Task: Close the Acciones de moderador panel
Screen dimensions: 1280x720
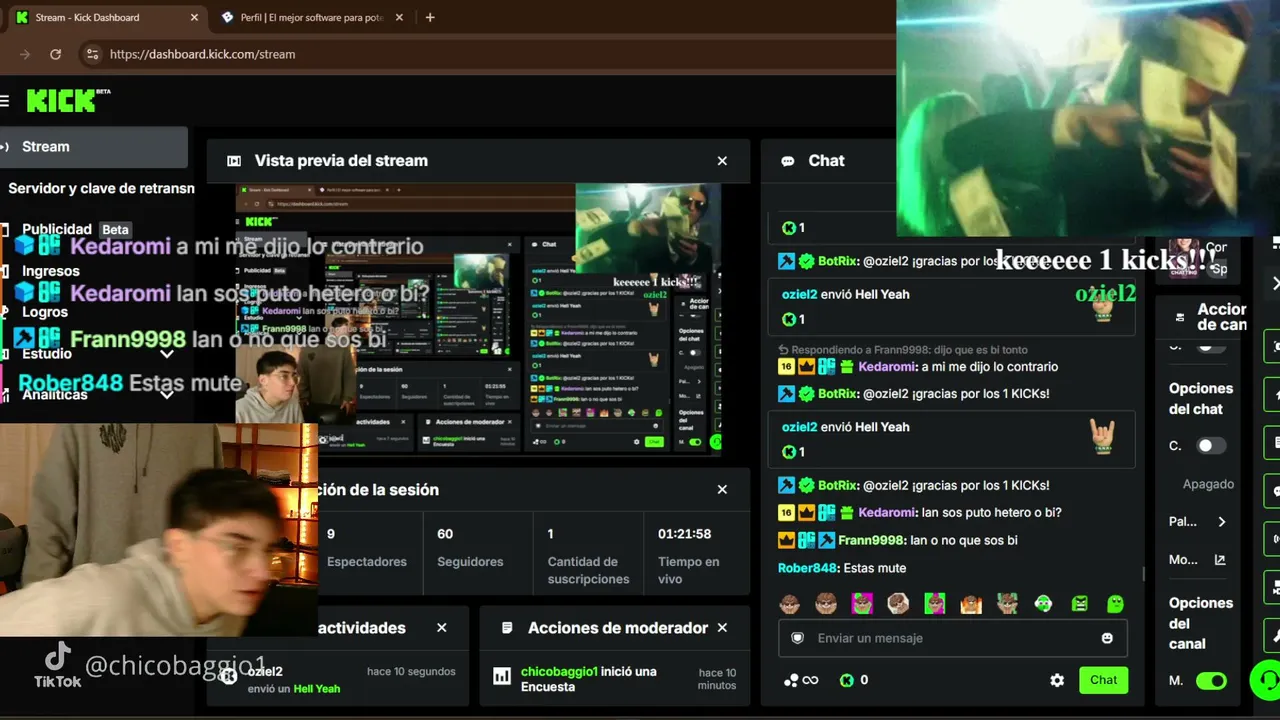Action: click(x=722, y=628)
